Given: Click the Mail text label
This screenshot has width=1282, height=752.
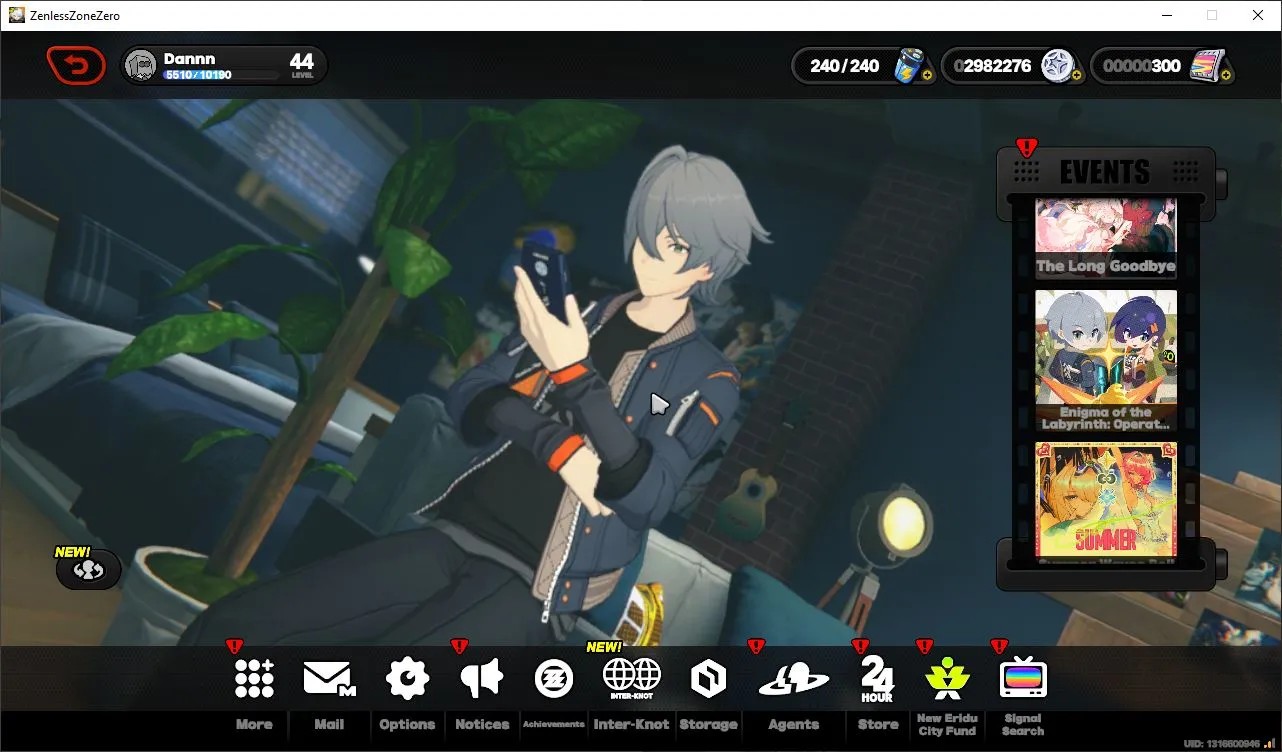Looking at the screenshot, I should click(329, 724).
